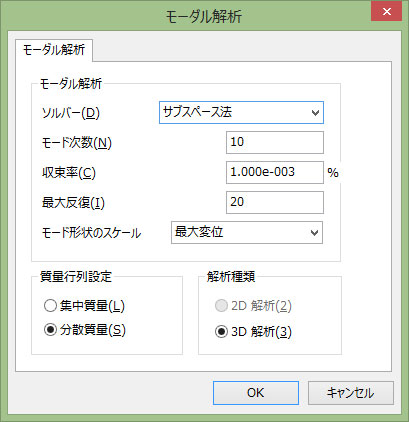
Task: Click the OK button
Action: coord(256,393)
